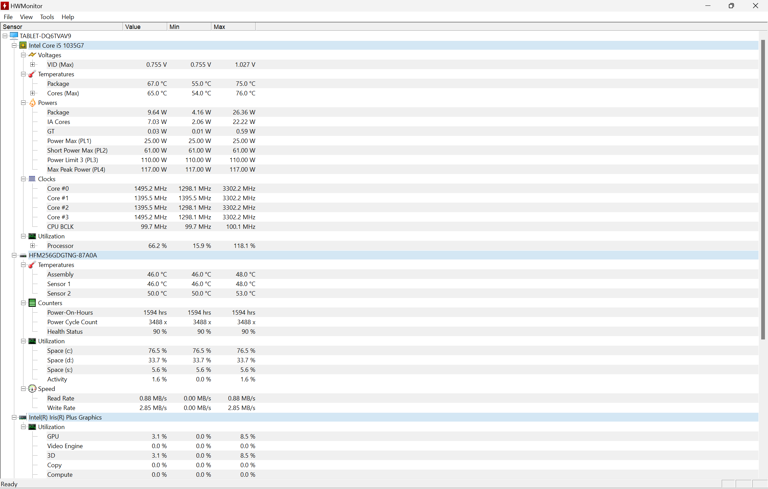
Task: Click the GPU Utilization monitor icon
Action: click(x=32, y=427)
